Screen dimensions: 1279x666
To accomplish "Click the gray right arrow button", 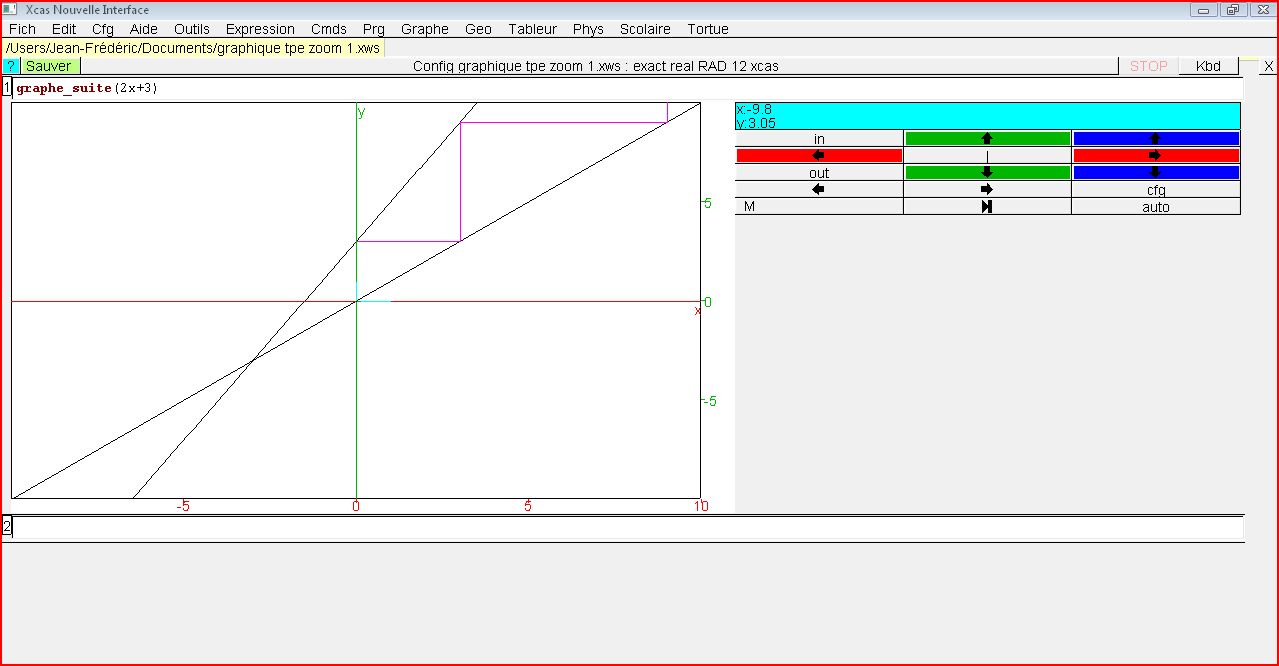I will [987, 190].
